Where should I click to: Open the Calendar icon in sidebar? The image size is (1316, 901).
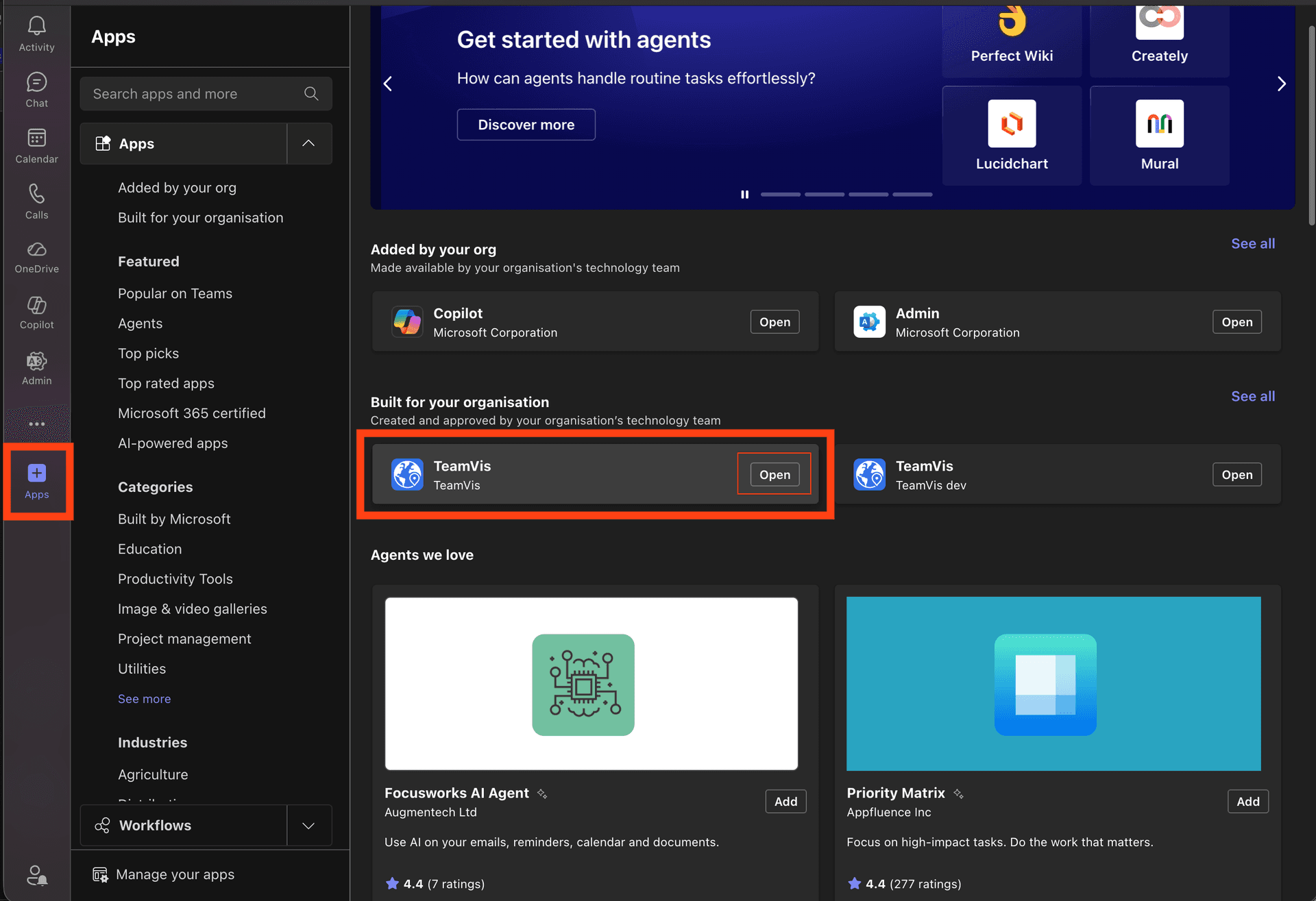click(x=36, y=138)
